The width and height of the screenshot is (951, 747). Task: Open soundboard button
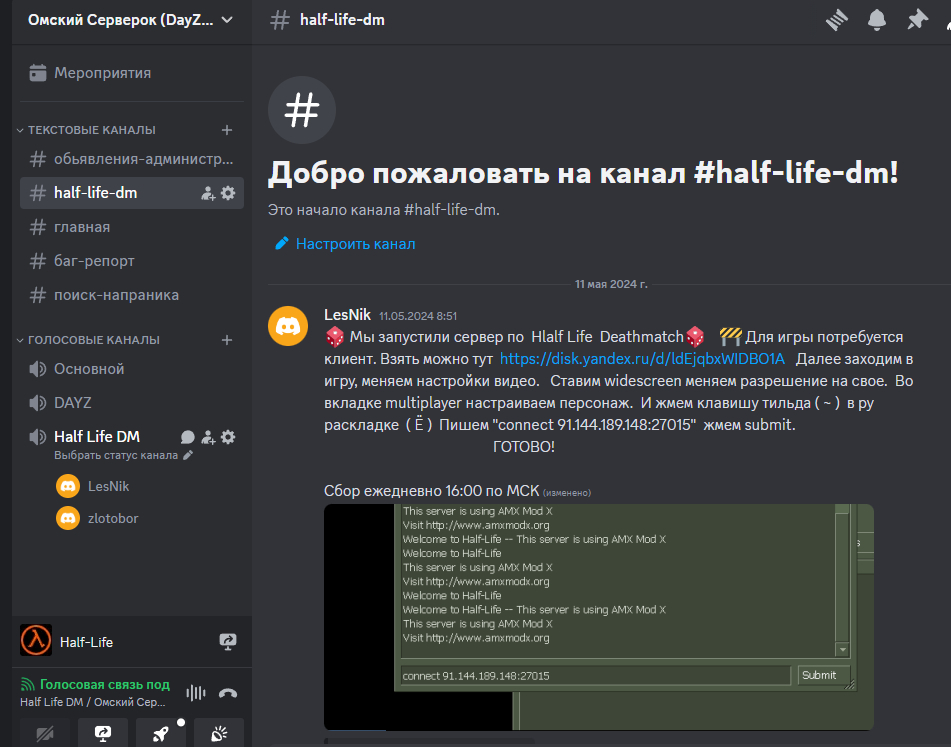pyautogui.click(x=219, y=733)
